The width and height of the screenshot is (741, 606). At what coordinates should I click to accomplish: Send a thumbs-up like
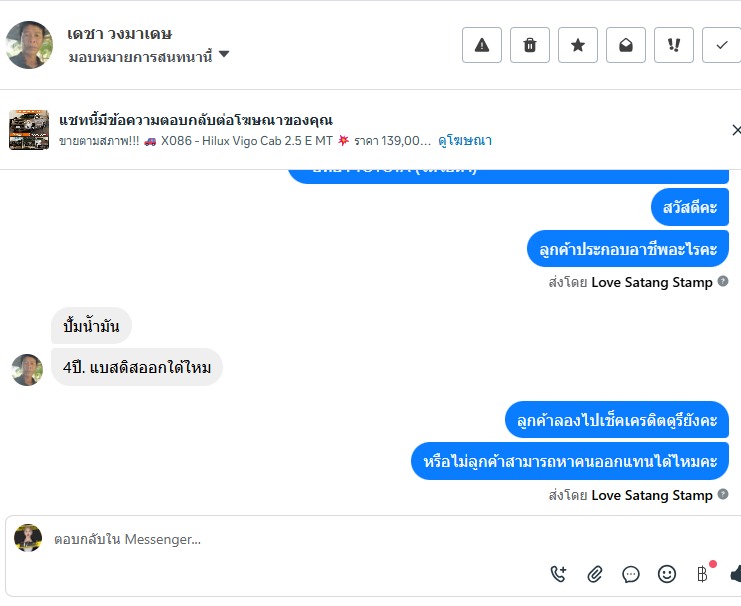735,574
